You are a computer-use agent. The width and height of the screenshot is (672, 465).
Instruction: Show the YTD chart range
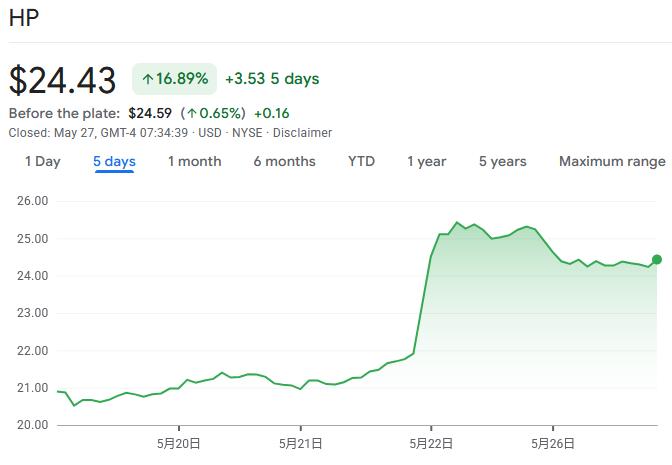pos(361,162)
